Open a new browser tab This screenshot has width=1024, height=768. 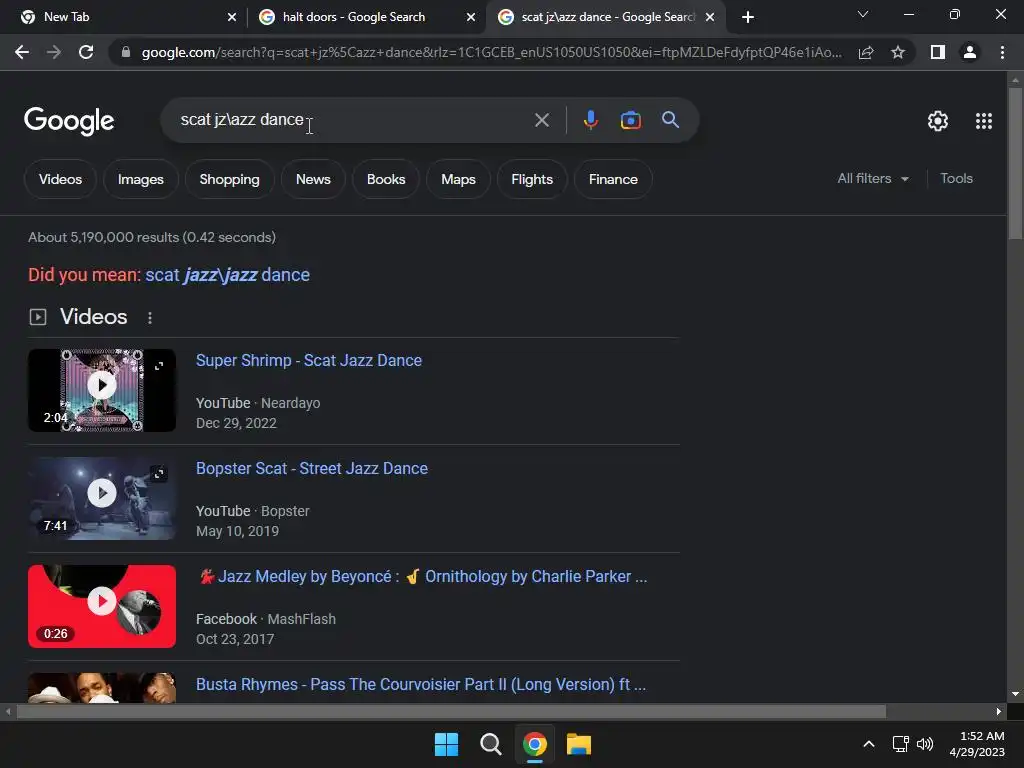click(748, 17)
